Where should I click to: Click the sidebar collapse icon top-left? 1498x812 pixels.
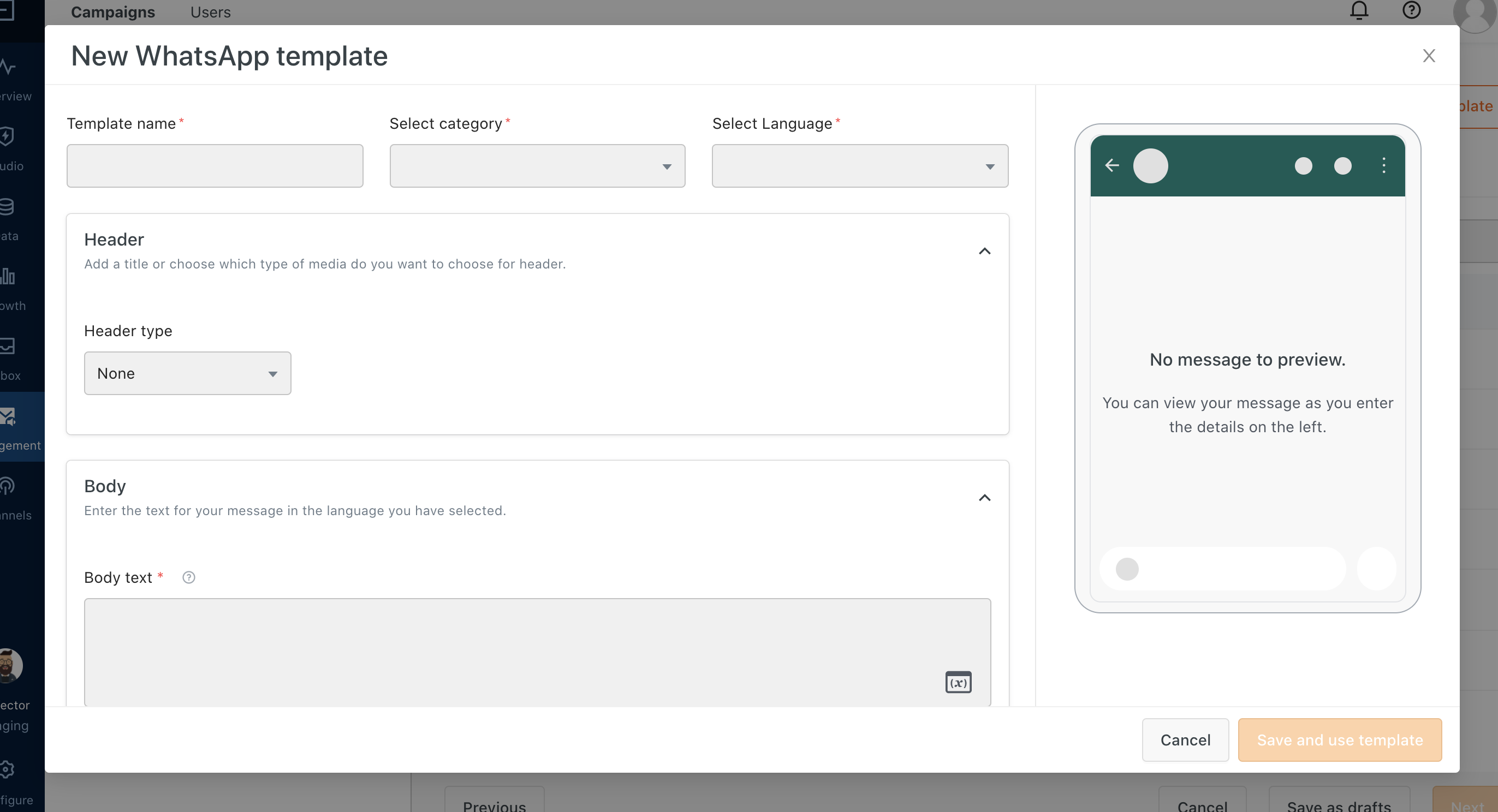click(x=7, y=10)
